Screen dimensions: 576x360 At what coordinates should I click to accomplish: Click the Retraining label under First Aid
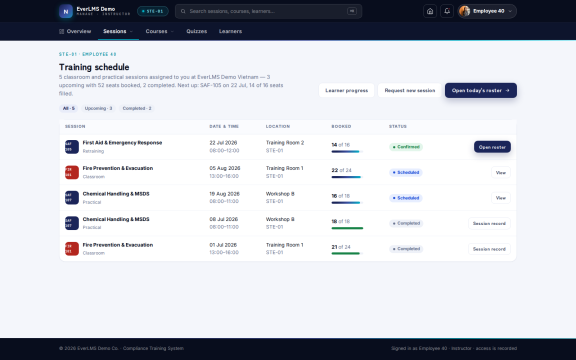(93, 151)
